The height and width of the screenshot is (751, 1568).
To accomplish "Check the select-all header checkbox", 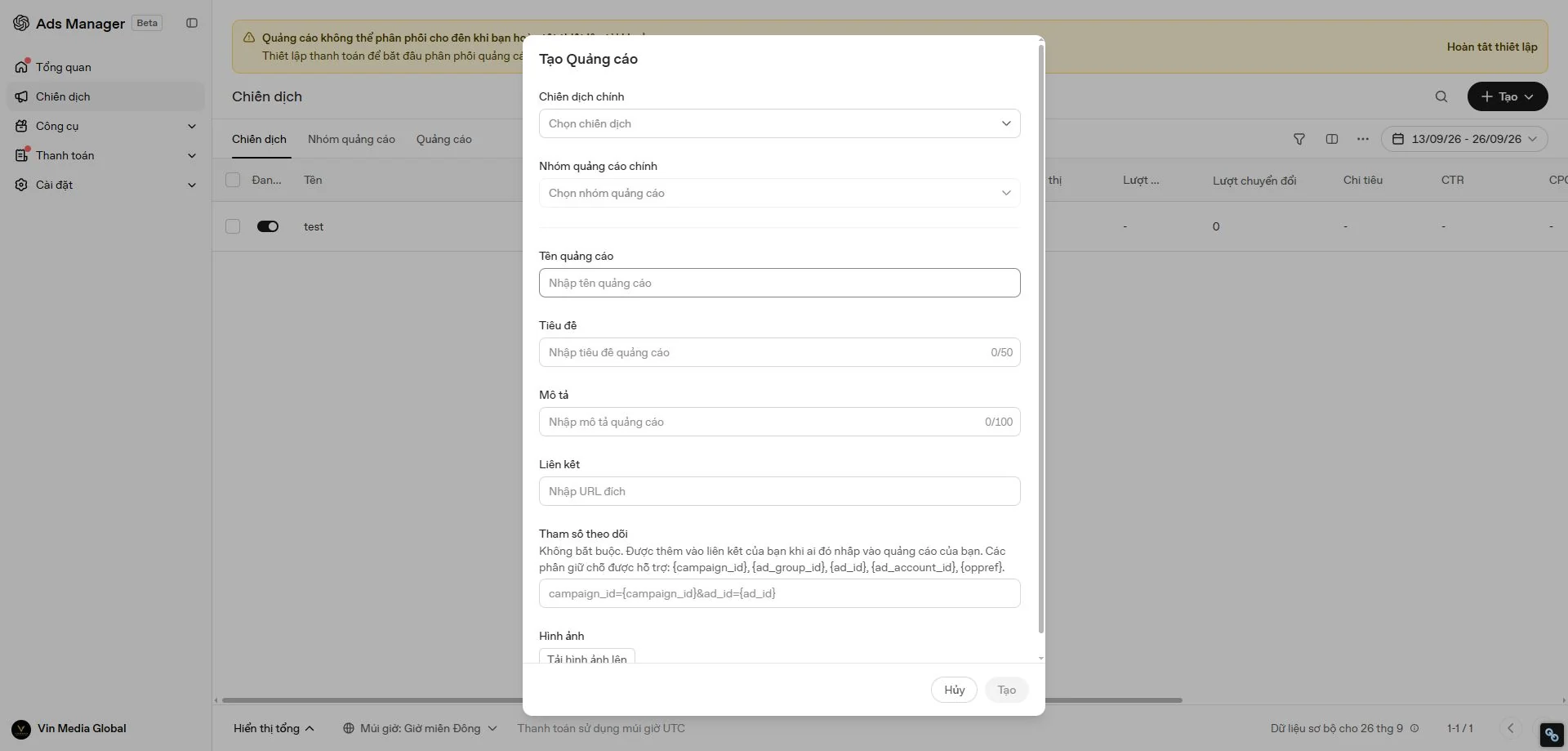I will pos(233,180).
